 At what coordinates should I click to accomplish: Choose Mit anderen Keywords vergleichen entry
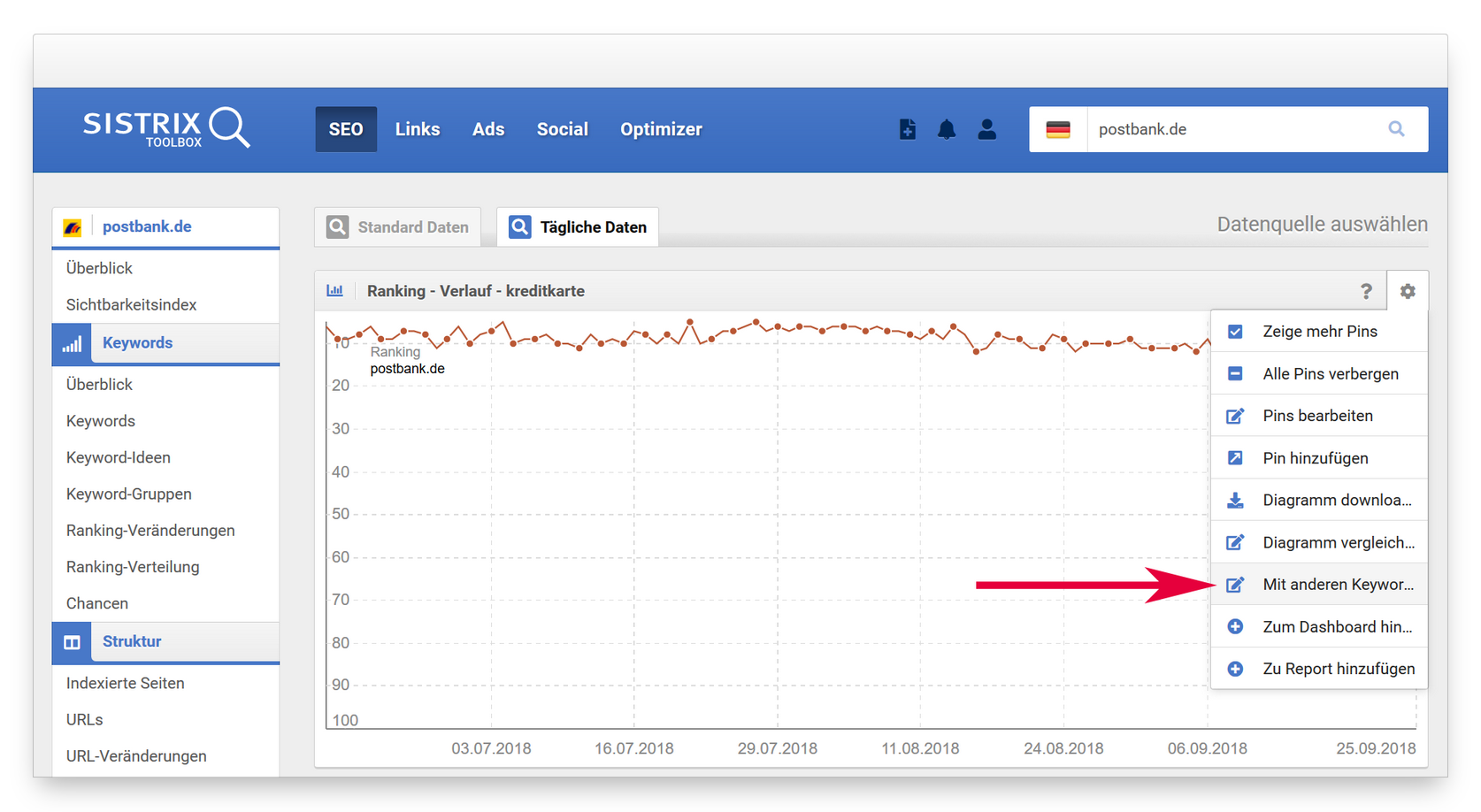(x=1337, y=585)
